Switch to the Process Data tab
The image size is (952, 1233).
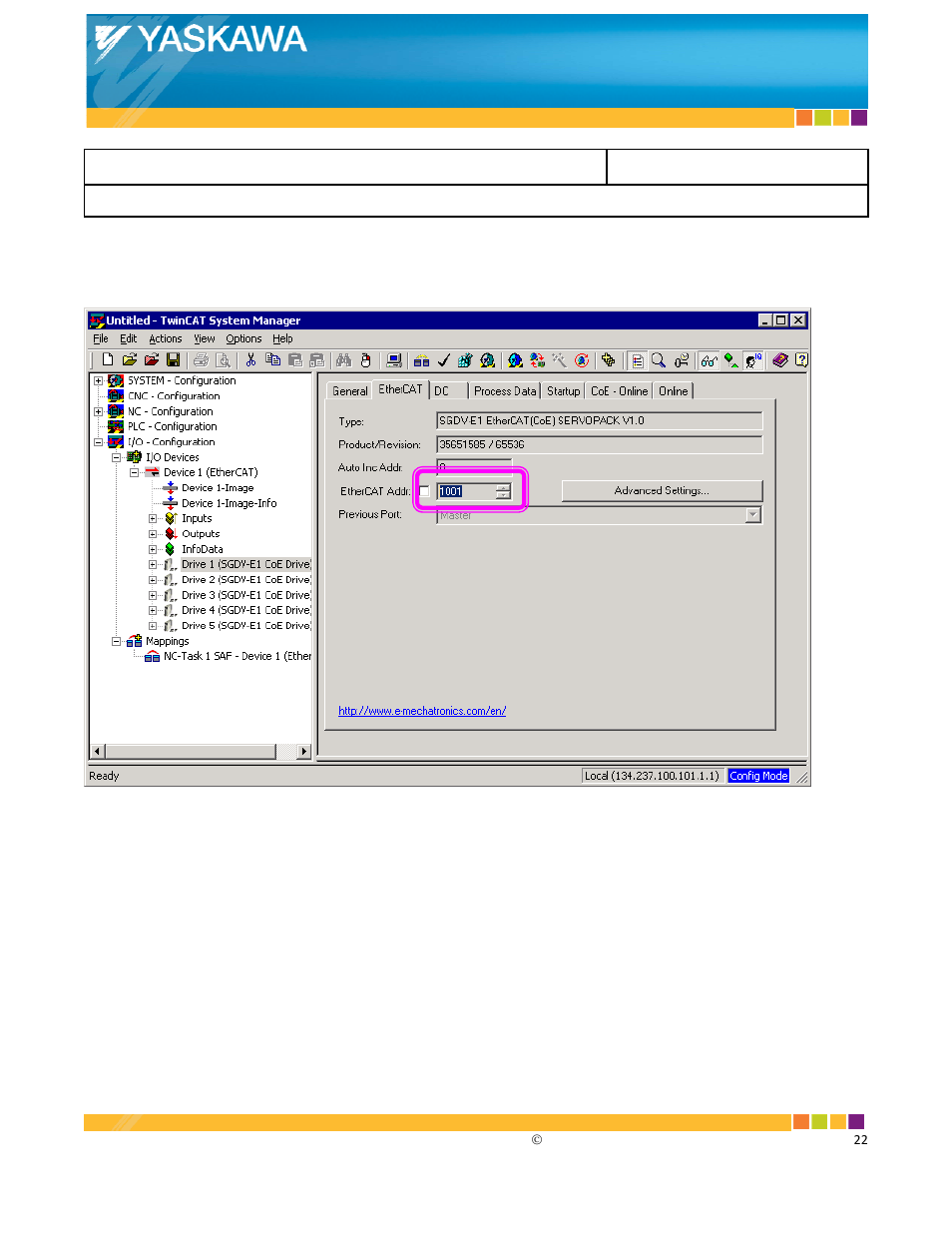[505, 391]
